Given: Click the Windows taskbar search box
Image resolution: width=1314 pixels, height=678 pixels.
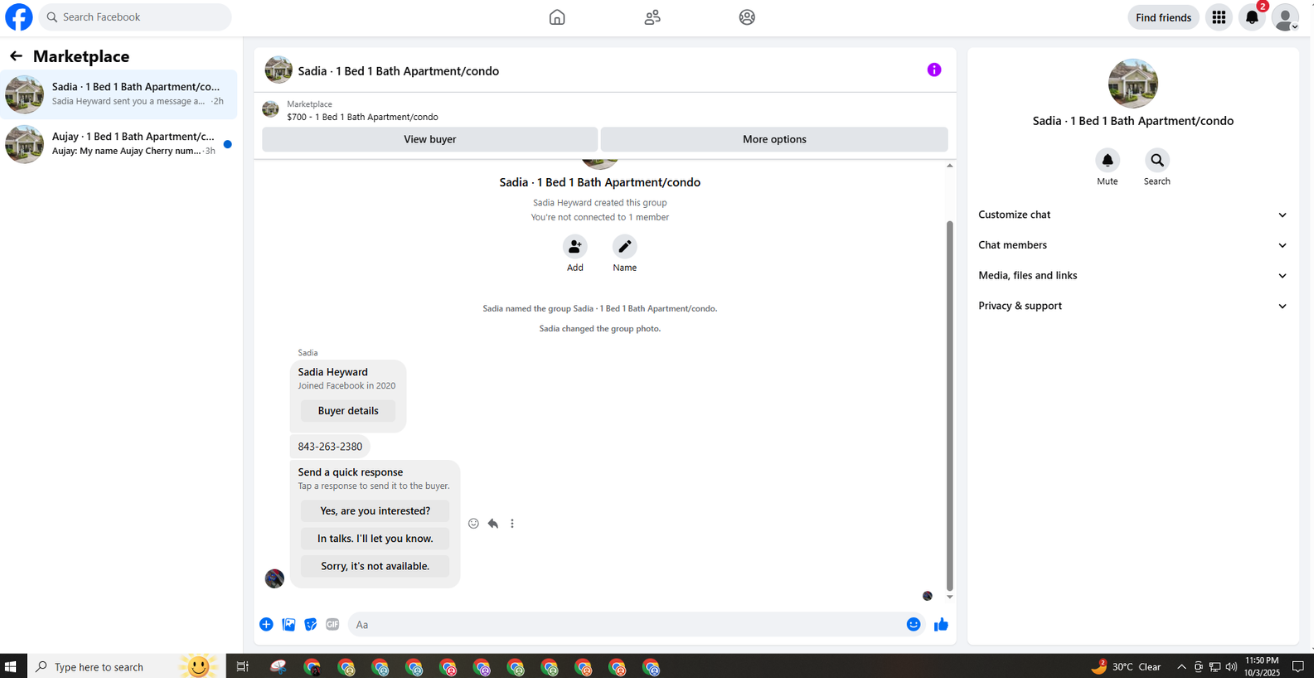Looking at the screenshot, I should (x=125, y=666).
